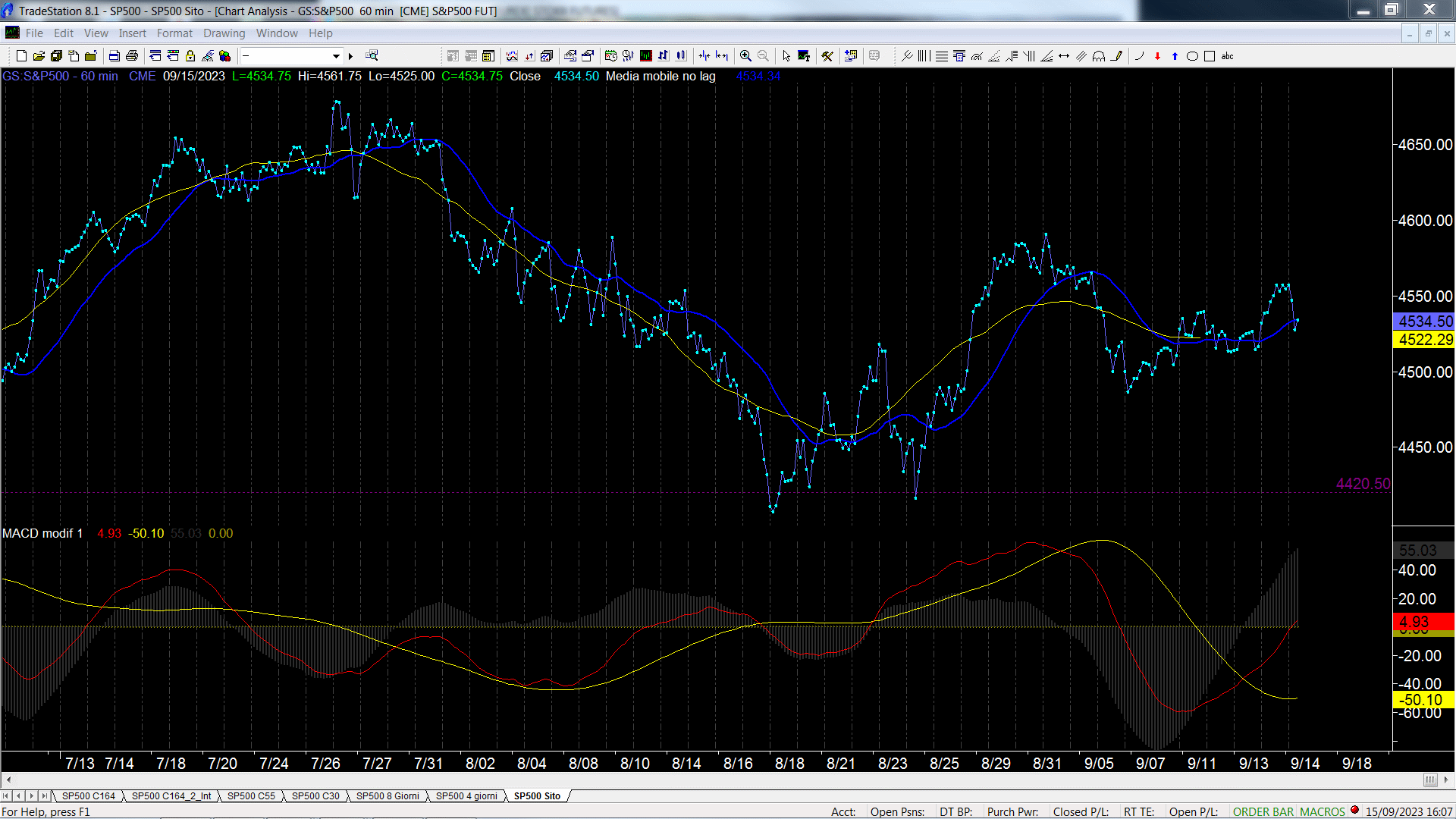Click the MACD modif 1 indicator label
Viewport: 1456px width, 819px height.
click(42, 534)
